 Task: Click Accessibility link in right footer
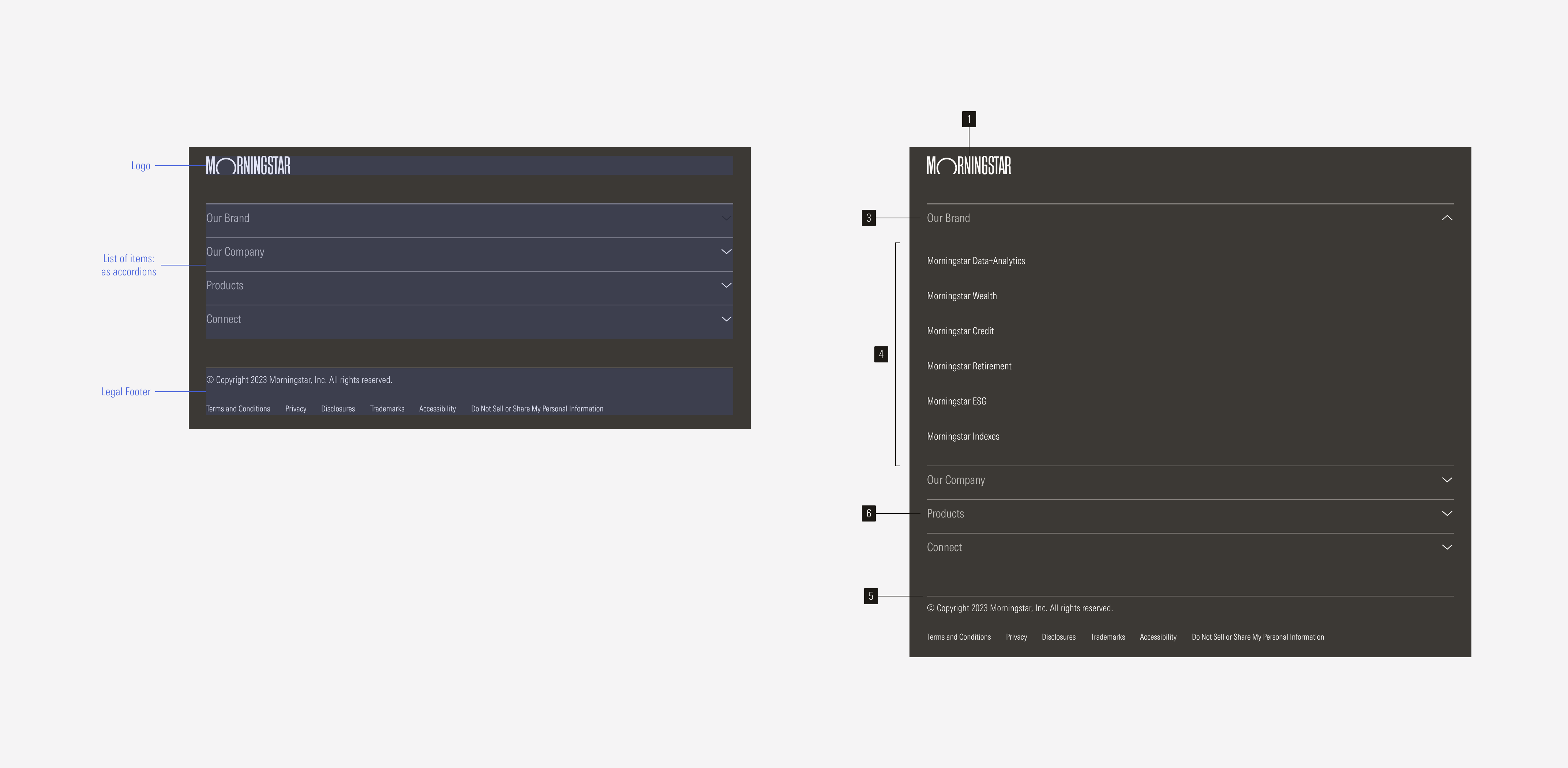tap(1158, 637)
